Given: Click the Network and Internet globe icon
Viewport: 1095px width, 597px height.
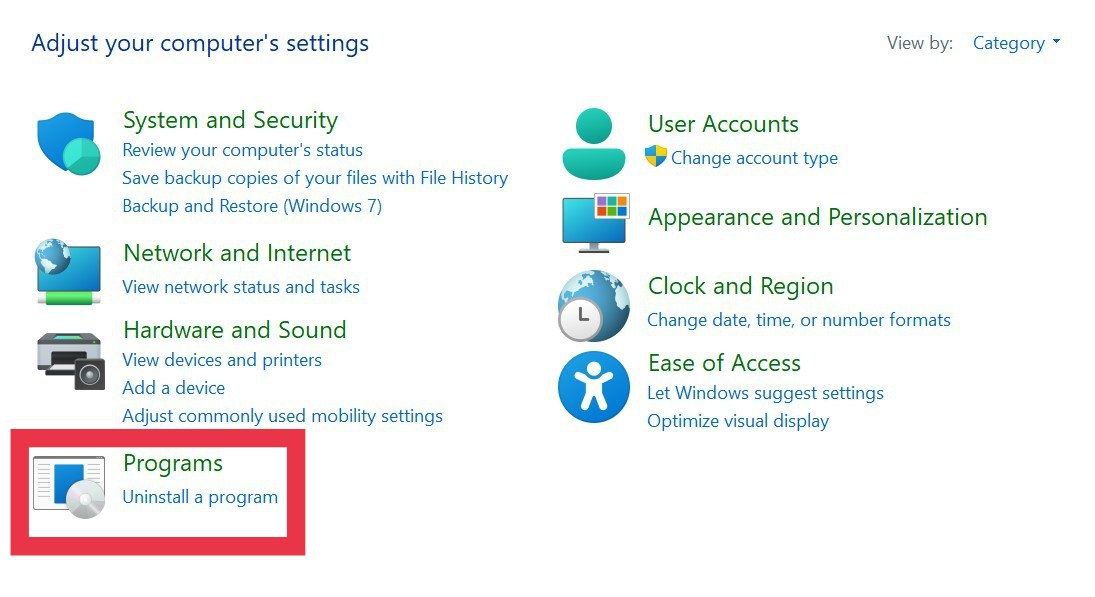Looking at the screenshot, I should coord(68,271).
